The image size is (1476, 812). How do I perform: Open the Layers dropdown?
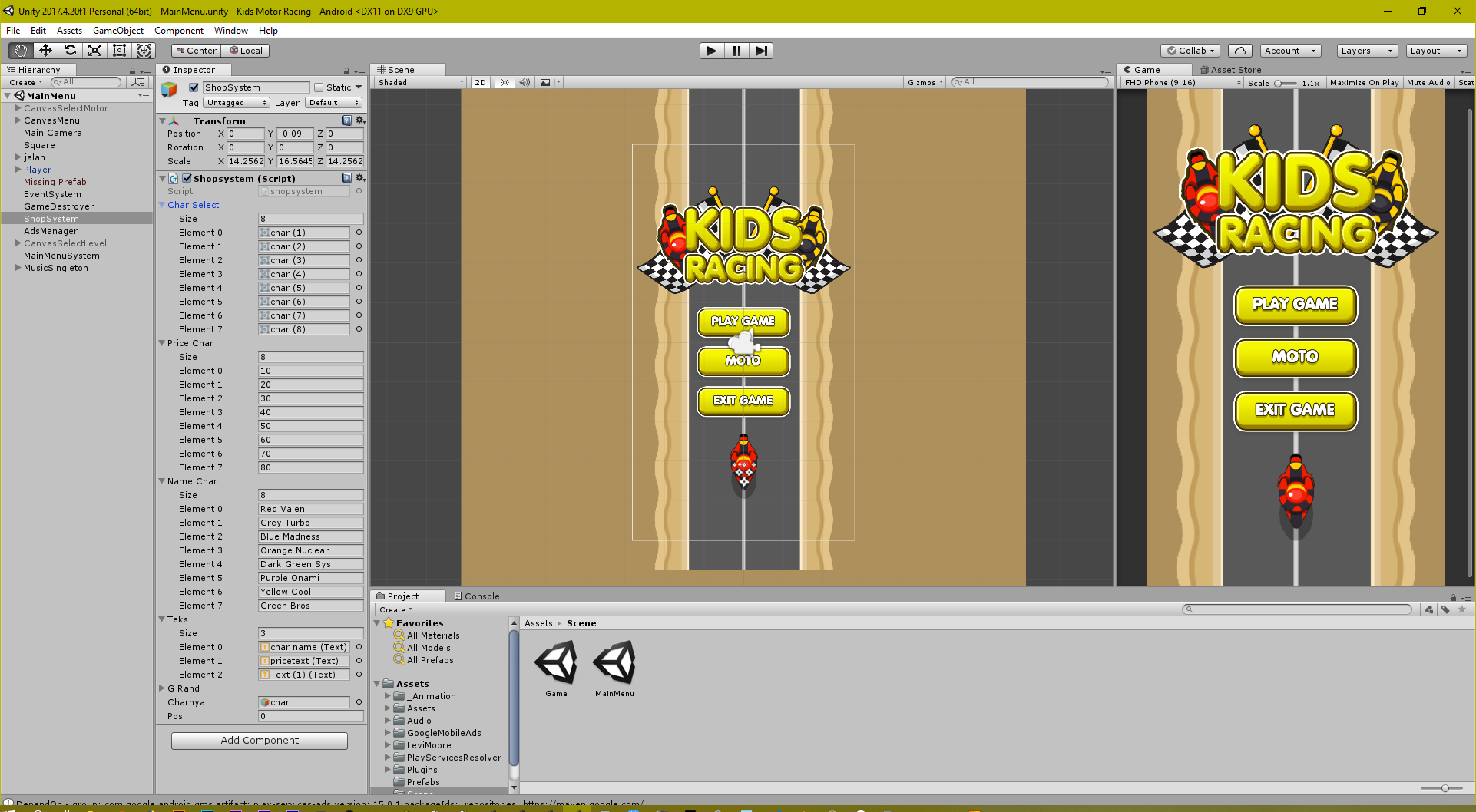click(1366, 50)
